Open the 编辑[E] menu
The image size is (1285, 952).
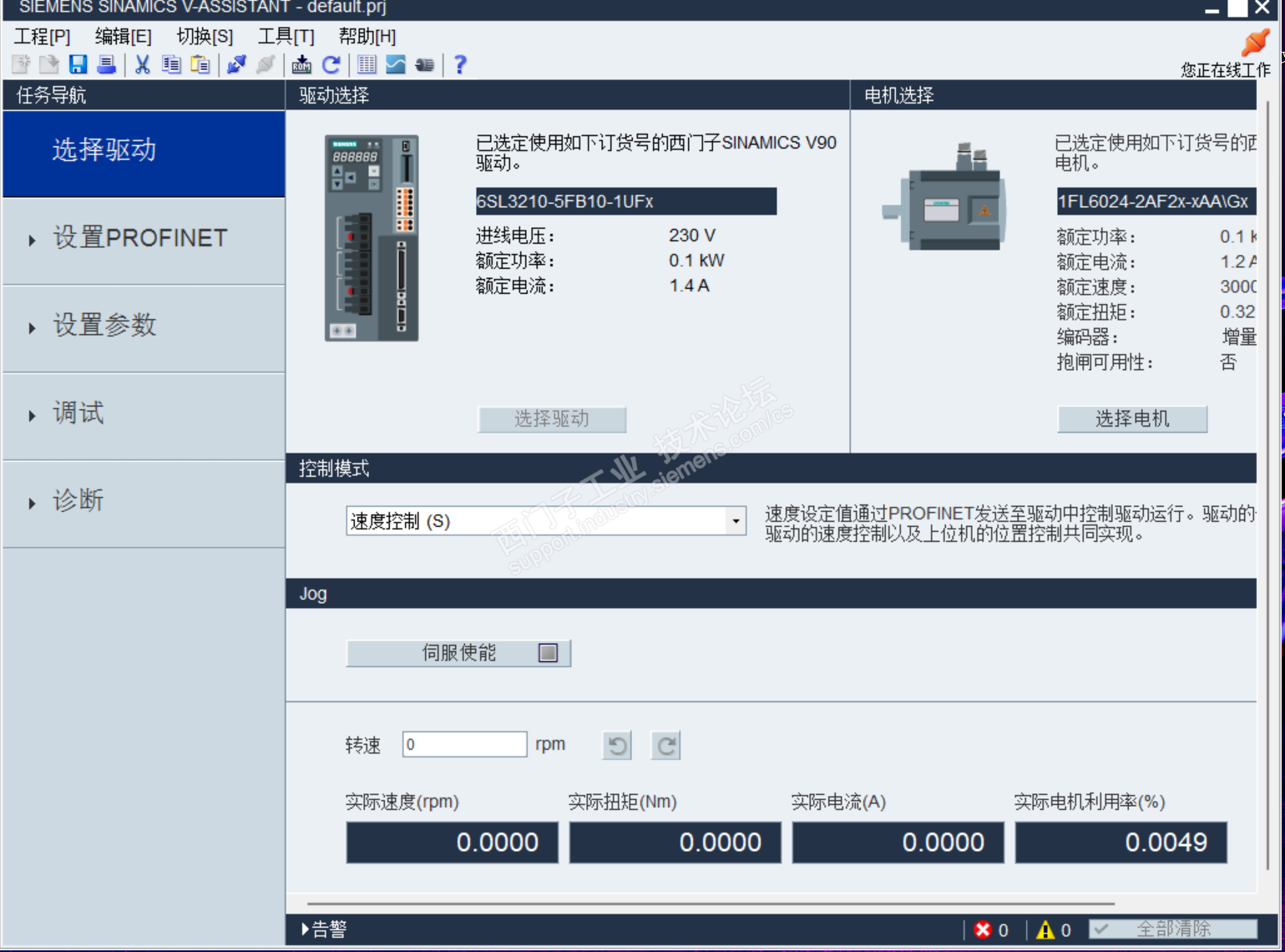tap(123, 37)
